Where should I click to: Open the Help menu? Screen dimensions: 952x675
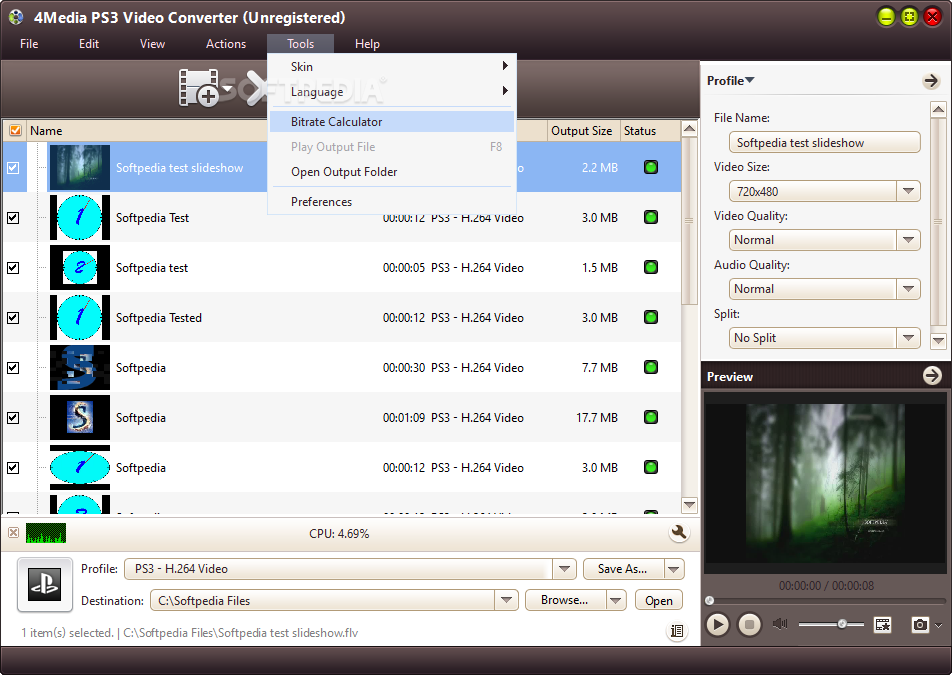(367, 44)
